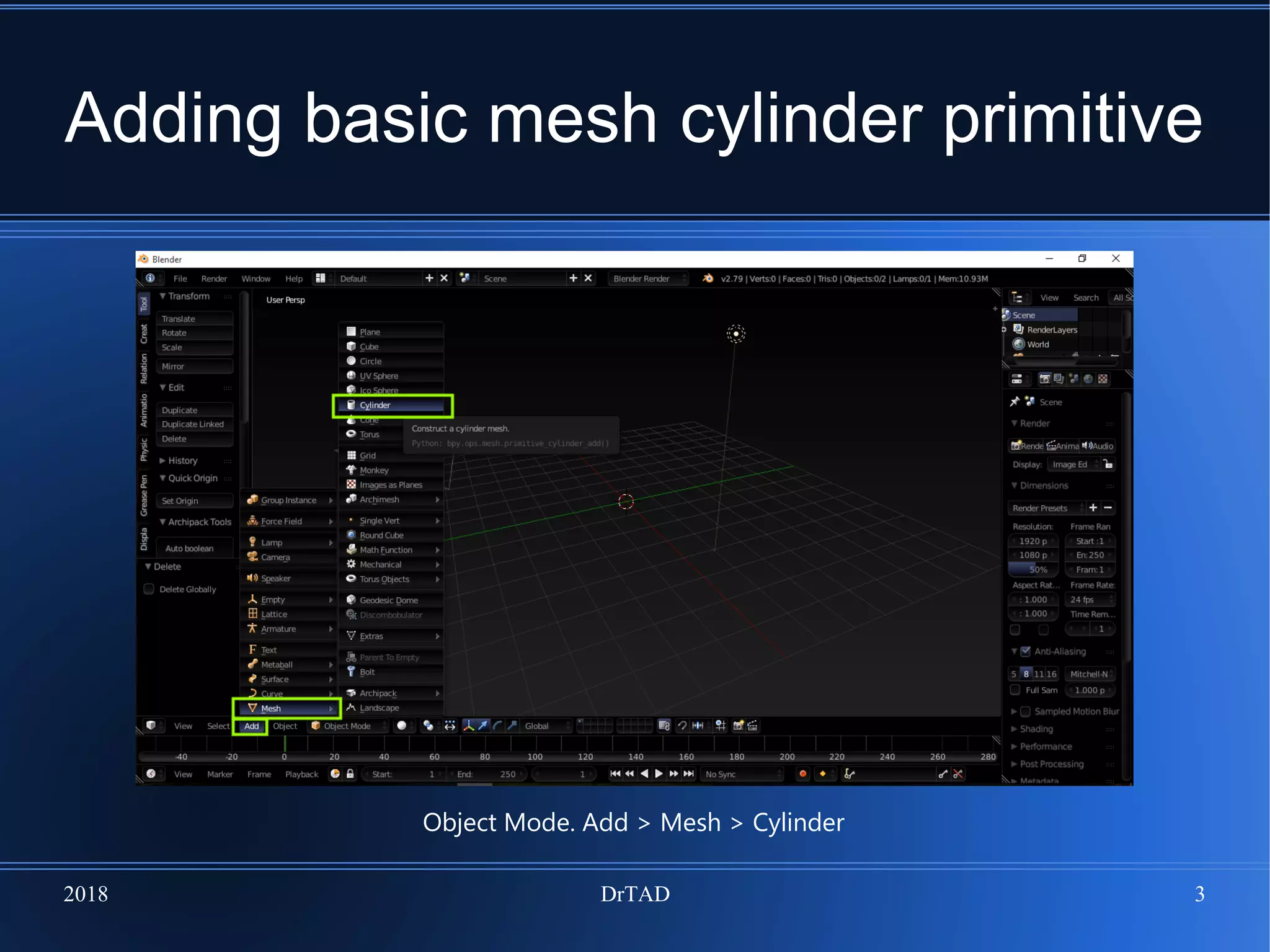
Task: Enable the Delete Globally checkbox
Action: point(149,589)
